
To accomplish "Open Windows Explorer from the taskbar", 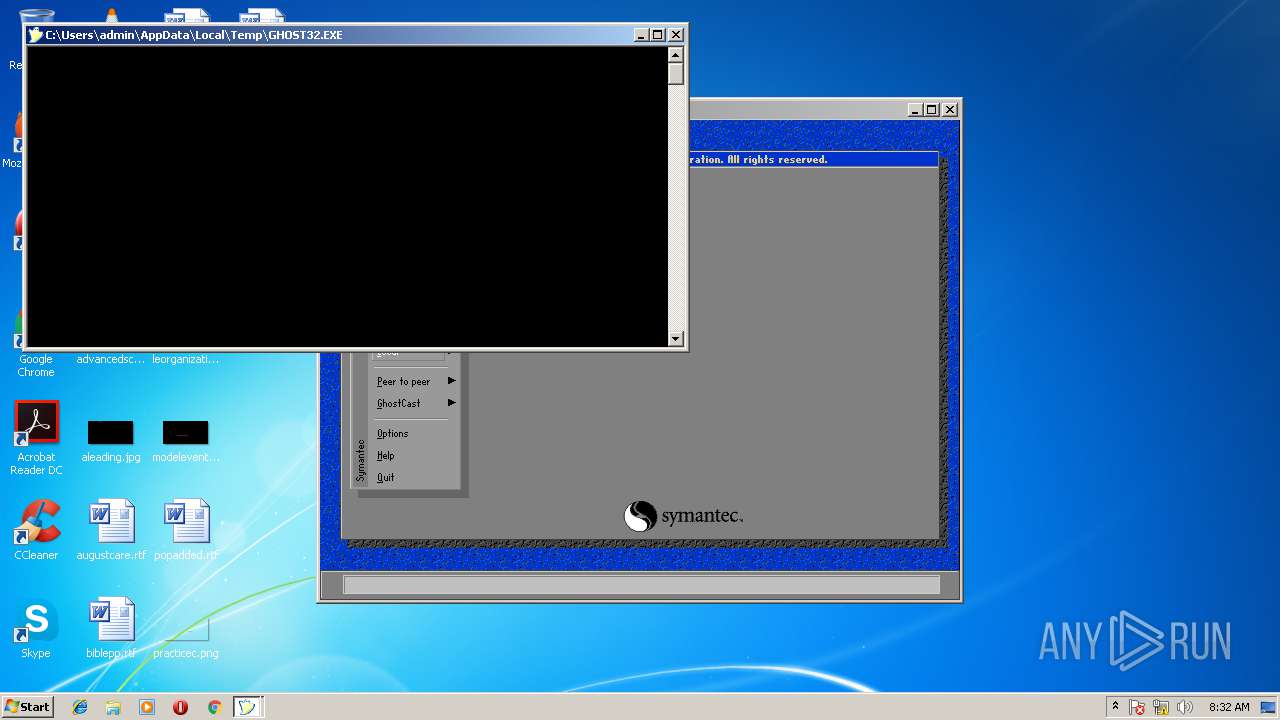I will tap(113, 707).
